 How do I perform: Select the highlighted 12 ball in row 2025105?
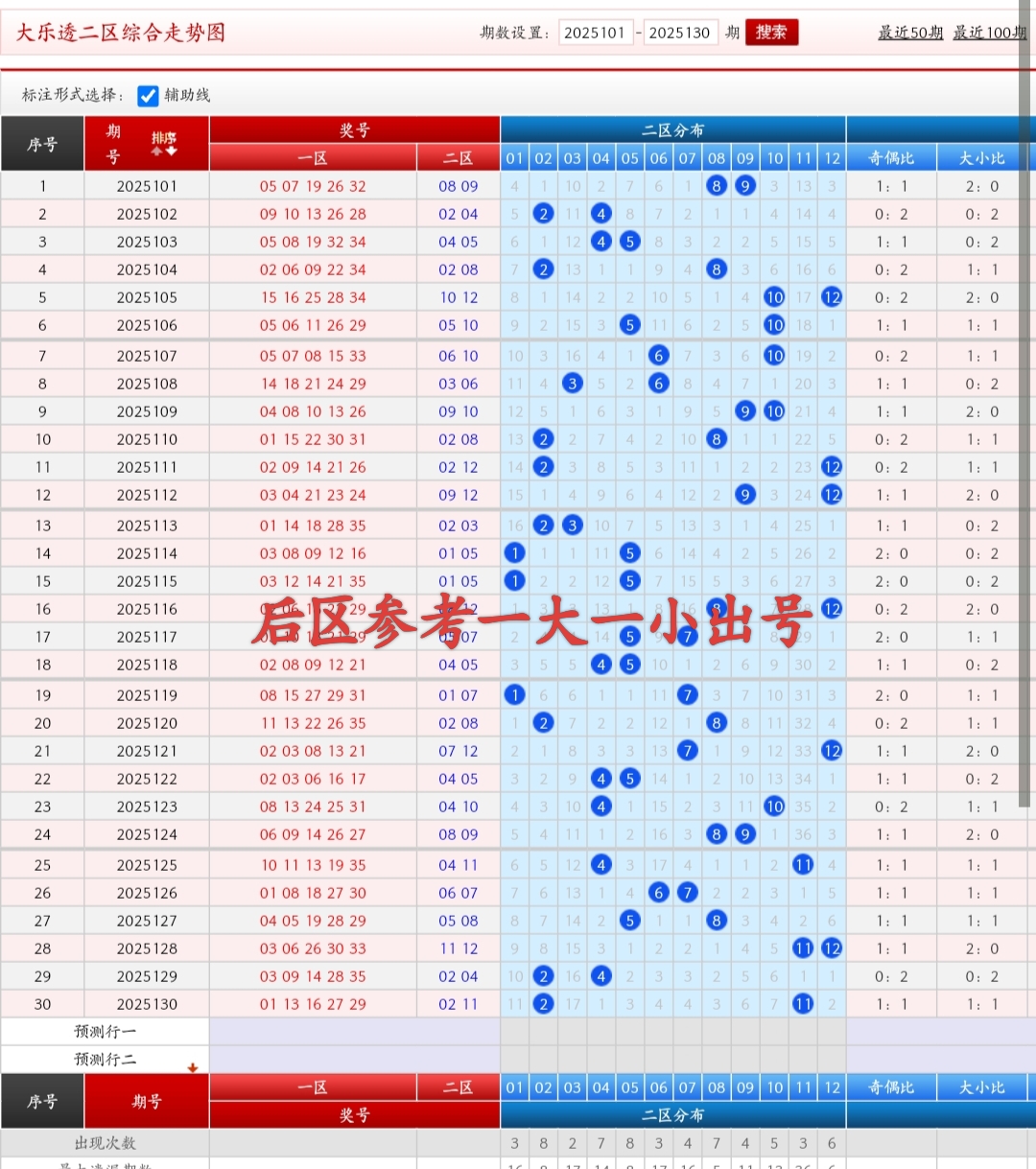[832, 297]
